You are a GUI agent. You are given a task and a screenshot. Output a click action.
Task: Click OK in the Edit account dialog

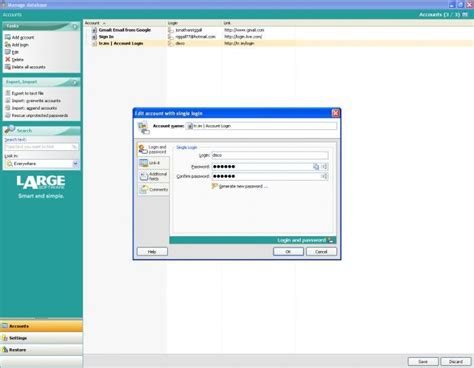pos(288,252)
